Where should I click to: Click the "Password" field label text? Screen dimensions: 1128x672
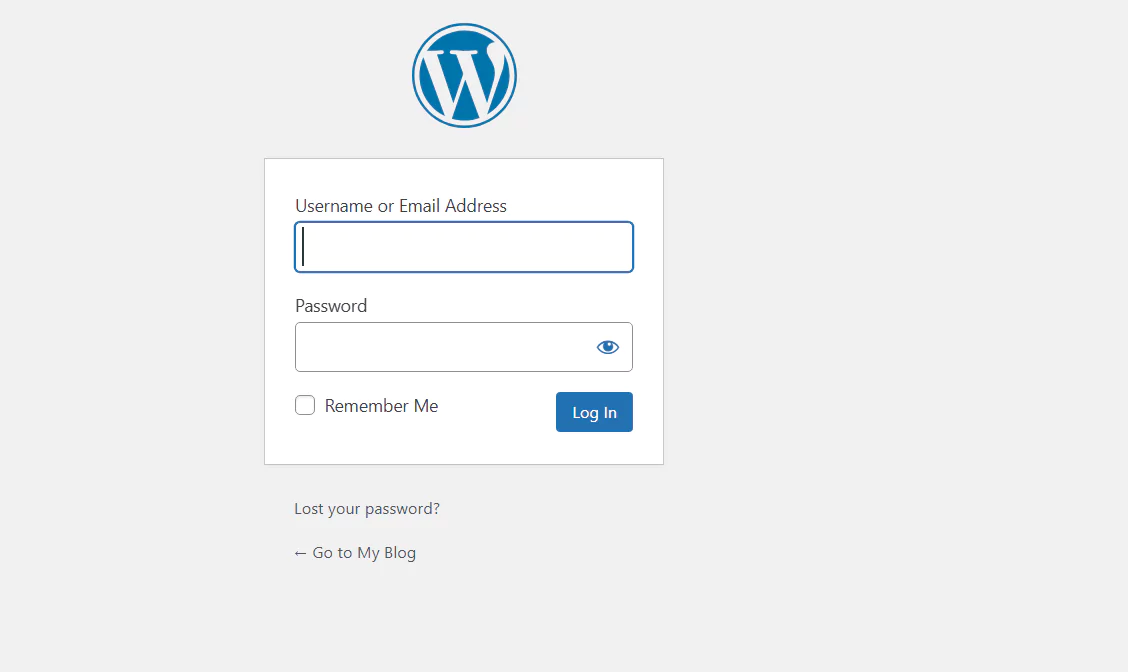pyautogui.click(x=331, y=306)
